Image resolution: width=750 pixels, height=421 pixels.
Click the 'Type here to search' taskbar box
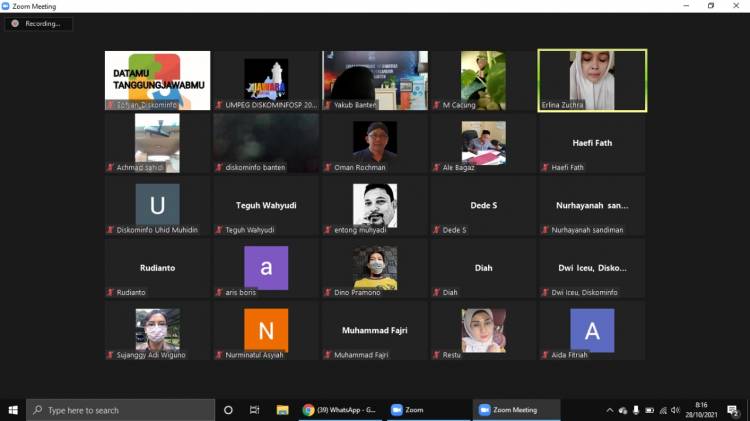point(121,410)
